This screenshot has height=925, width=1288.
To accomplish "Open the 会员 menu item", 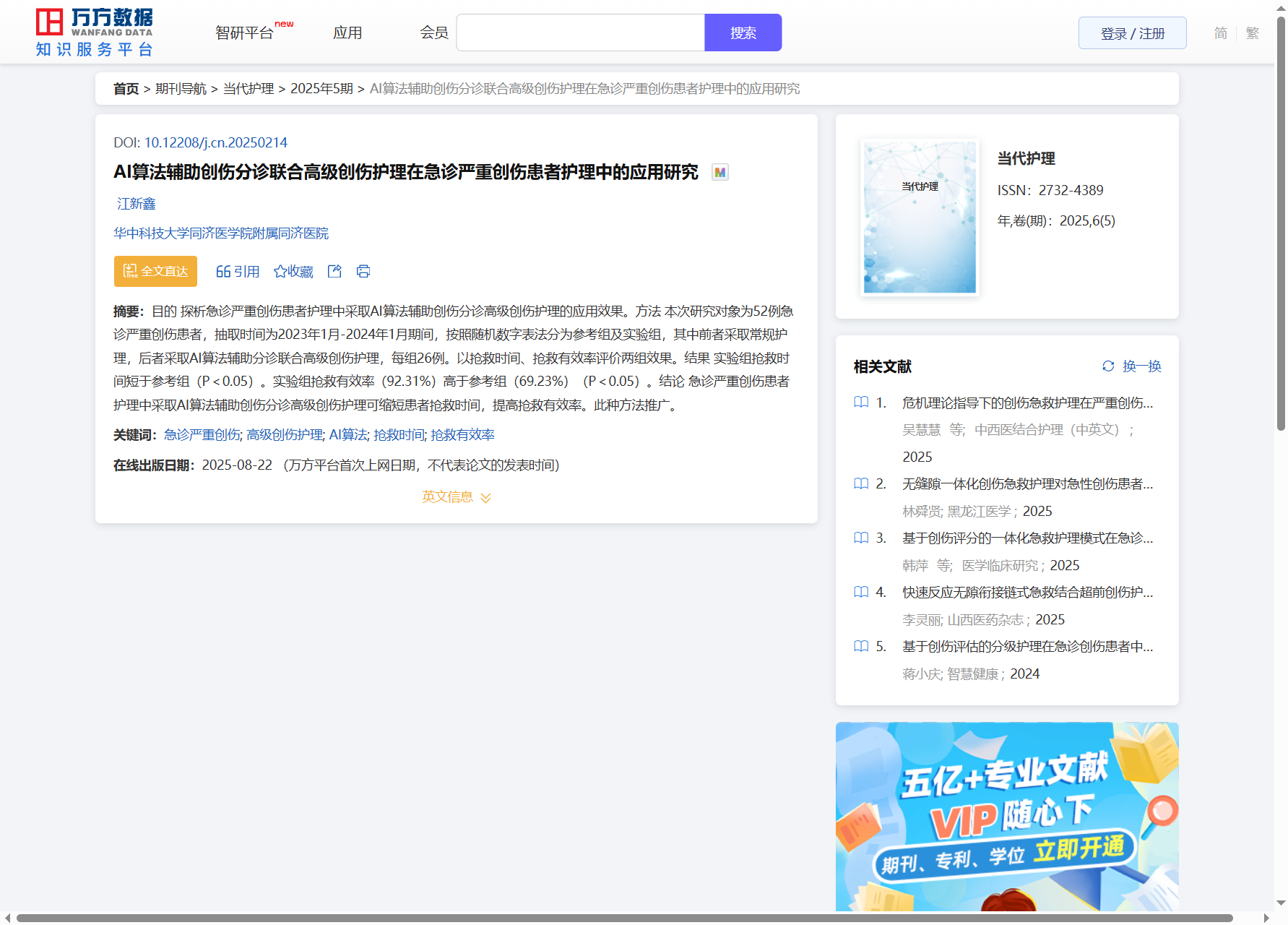I will pyautogui.click(x=434, y=33).
